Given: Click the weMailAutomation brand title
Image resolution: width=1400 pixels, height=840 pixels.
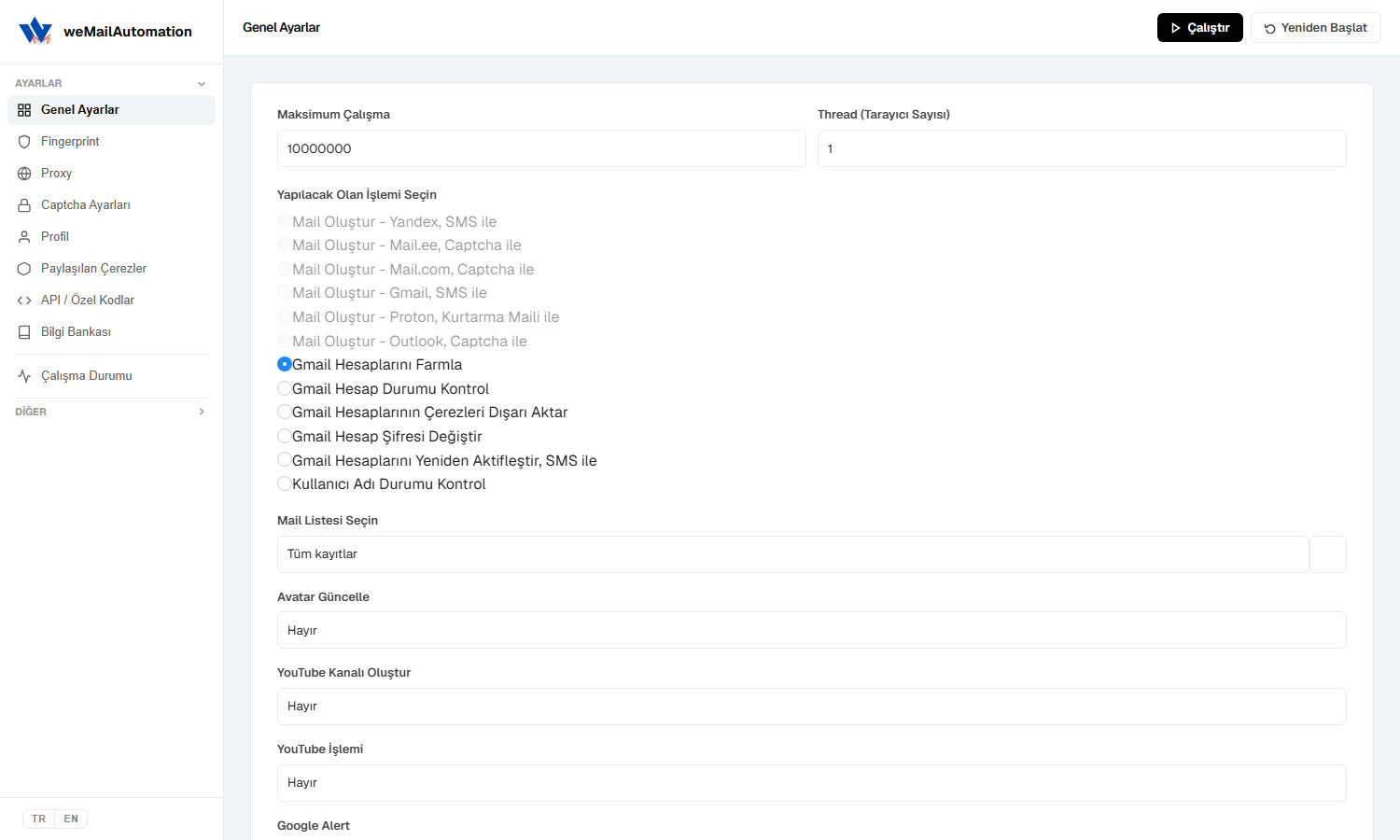Looking at the screenshot, I should pos(128,32).
